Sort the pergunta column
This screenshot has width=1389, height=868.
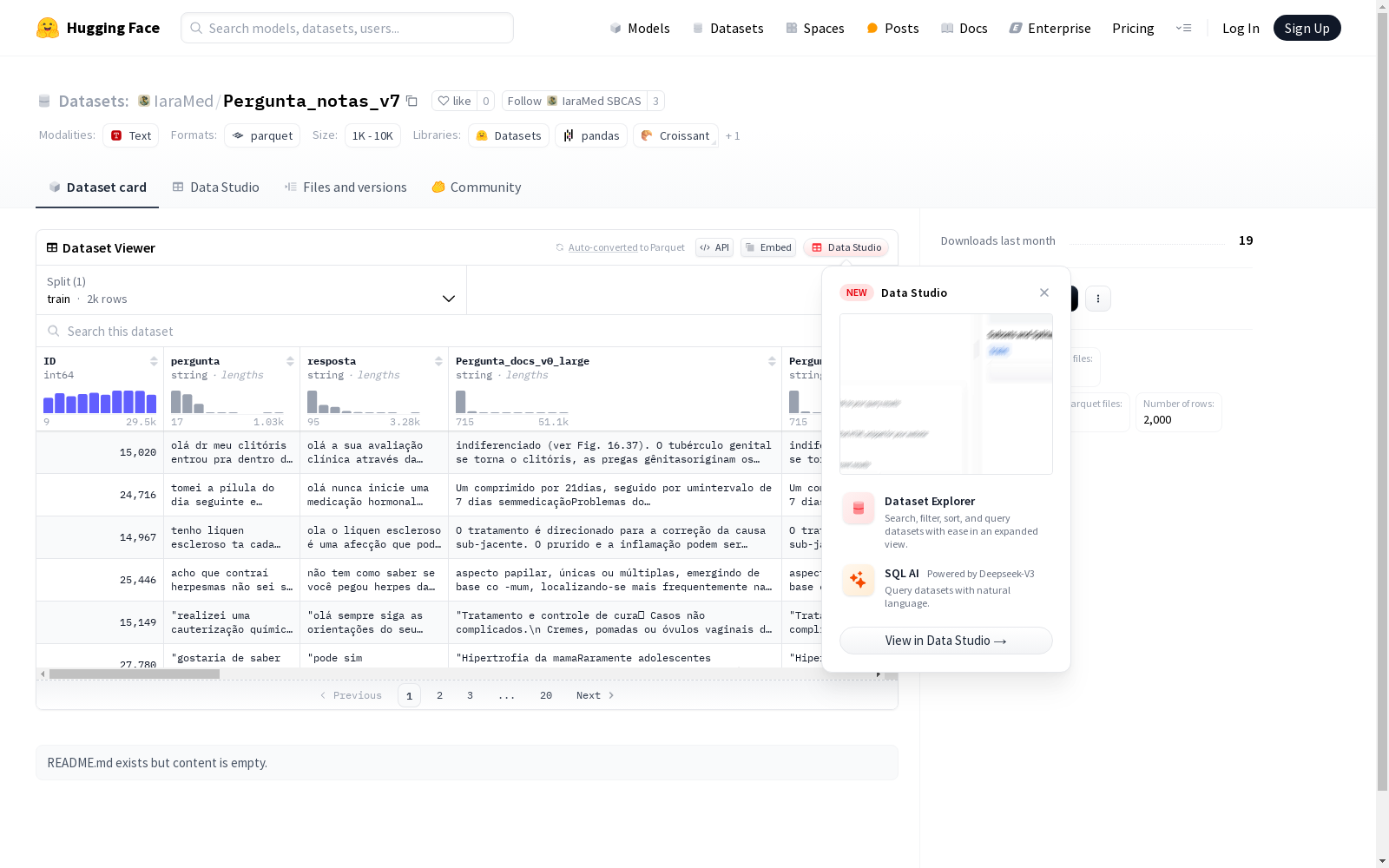click(290, 361)
